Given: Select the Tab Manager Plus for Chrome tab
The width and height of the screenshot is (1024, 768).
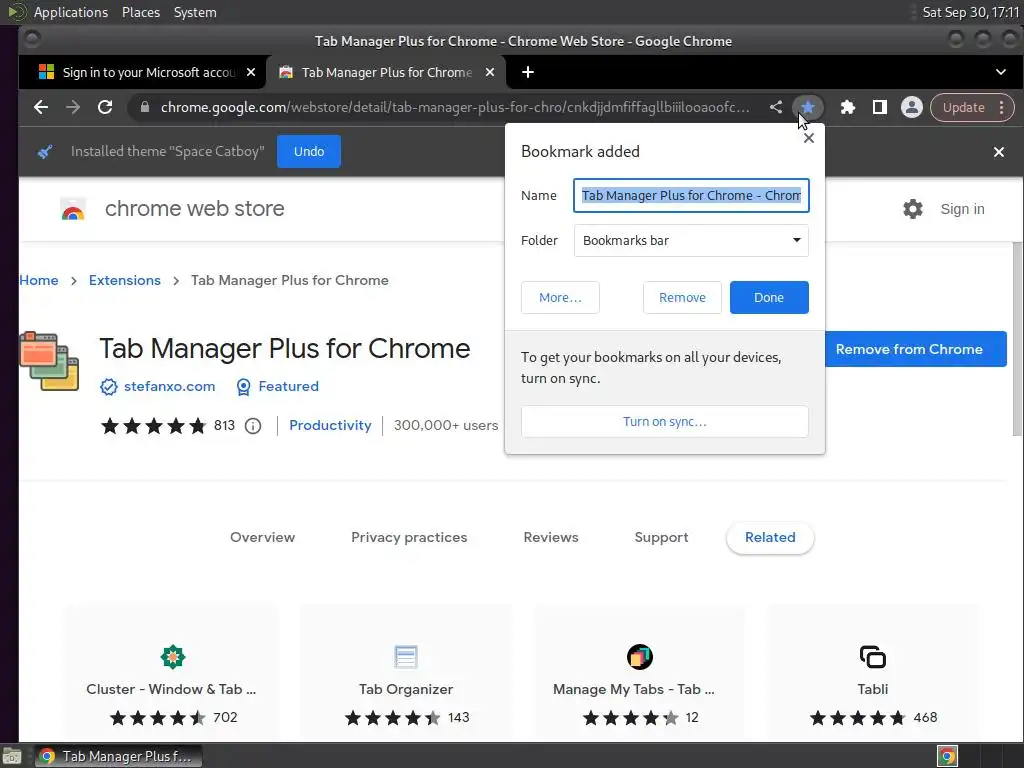Looking at the screenshot, I should click(386, 72).
